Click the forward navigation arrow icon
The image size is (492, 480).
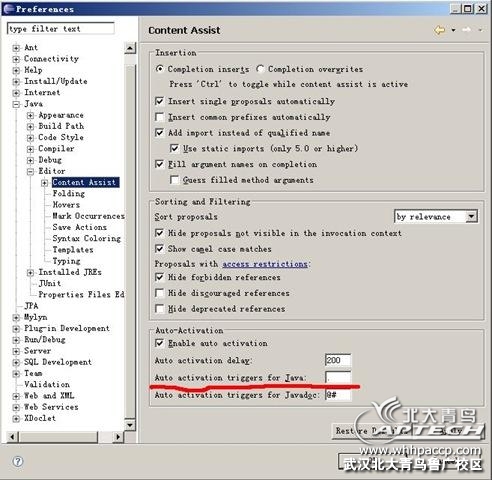pos(466,30)
